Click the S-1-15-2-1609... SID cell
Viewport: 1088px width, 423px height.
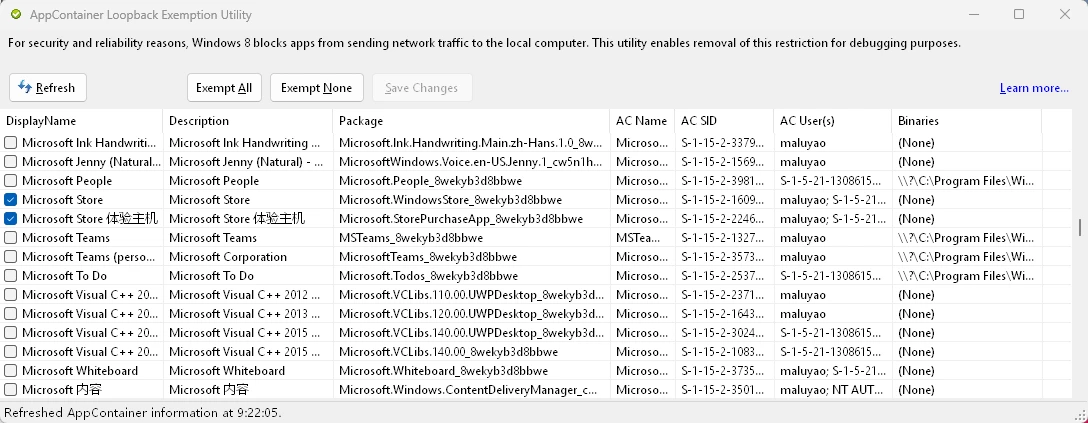point(724,200)
